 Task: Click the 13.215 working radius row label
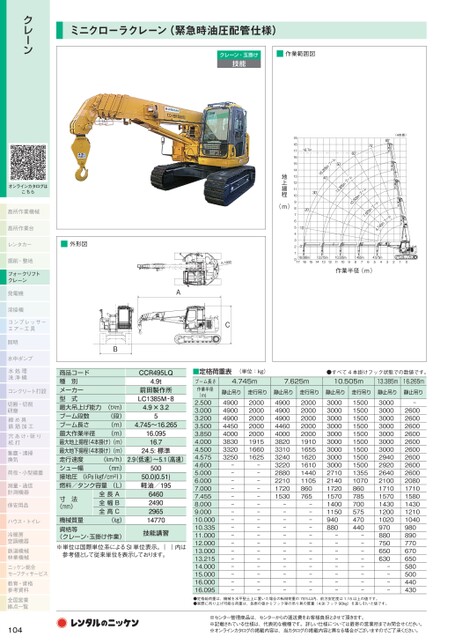[204, 559]
